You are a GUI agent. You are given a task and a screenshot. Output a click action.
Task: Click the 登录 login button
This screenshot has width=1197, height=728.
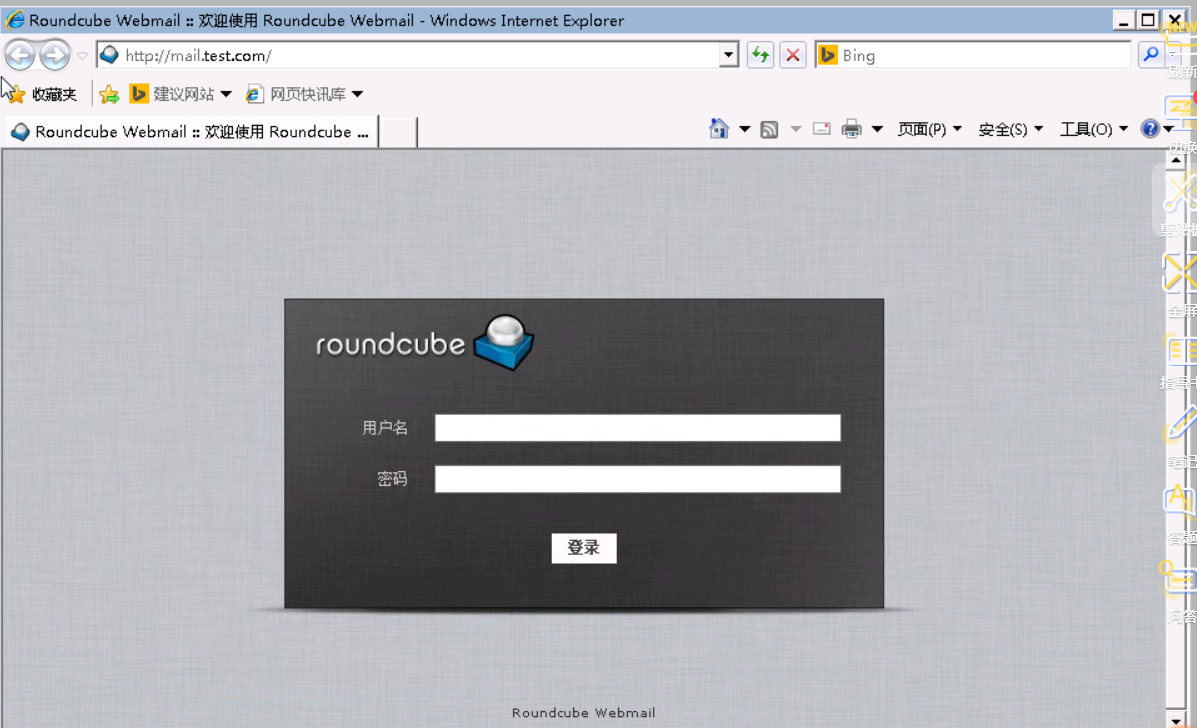click(x=584, y=548)
